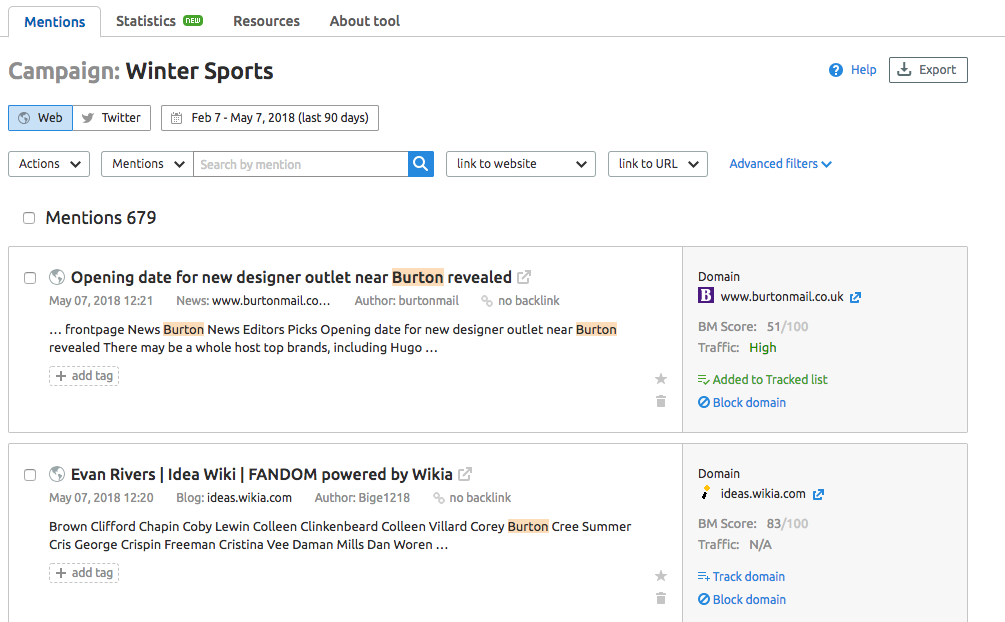Viewport: 1005px width, 622px height.
Task: Expand Advanced filters
Action: click(780, 164)
